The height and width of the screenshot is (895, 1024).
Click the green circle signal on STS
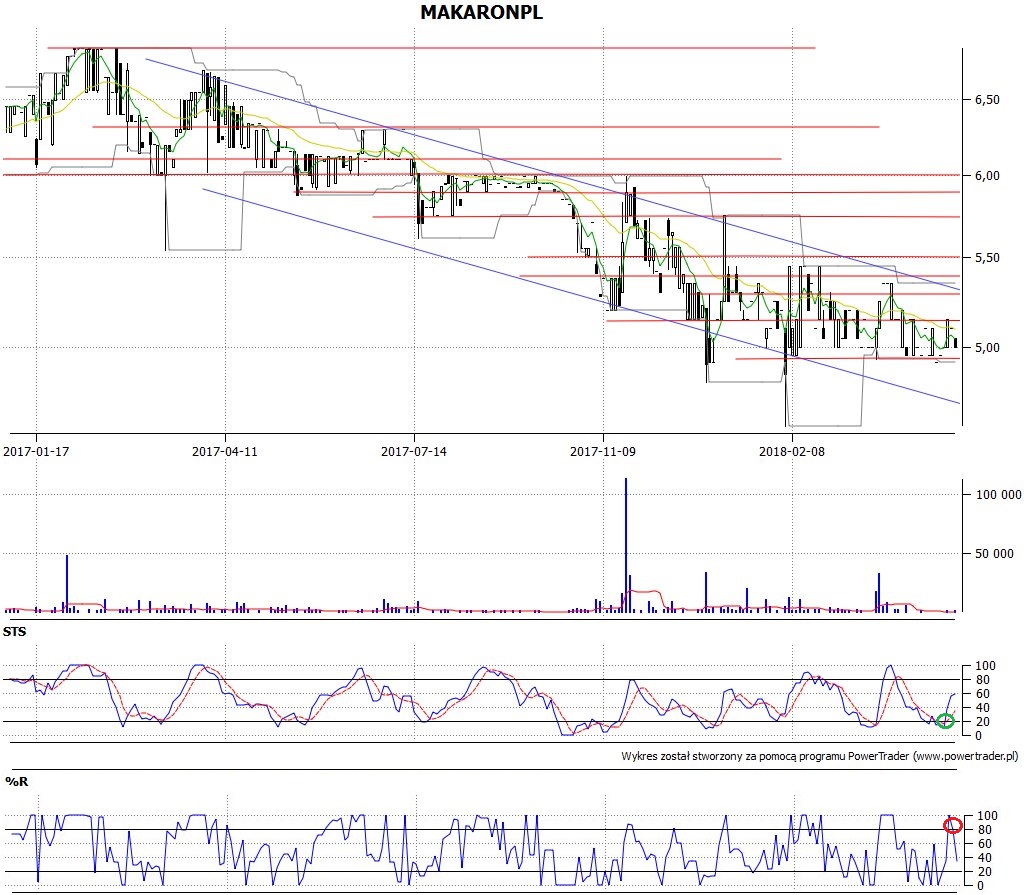pos(945,721)
